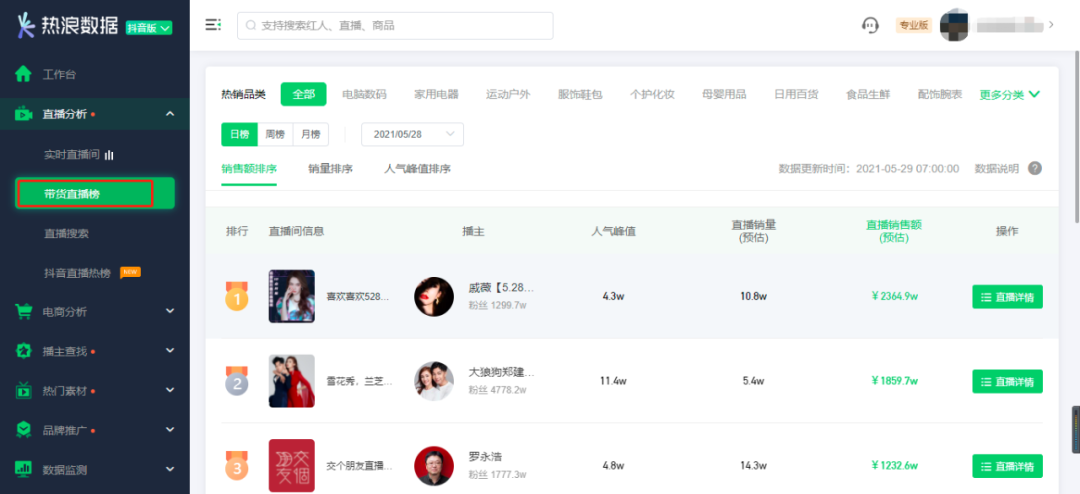1080x494 pixels.
Task: Click the 大狼狗郑建 streamer avatar
Action: [434, 381]
